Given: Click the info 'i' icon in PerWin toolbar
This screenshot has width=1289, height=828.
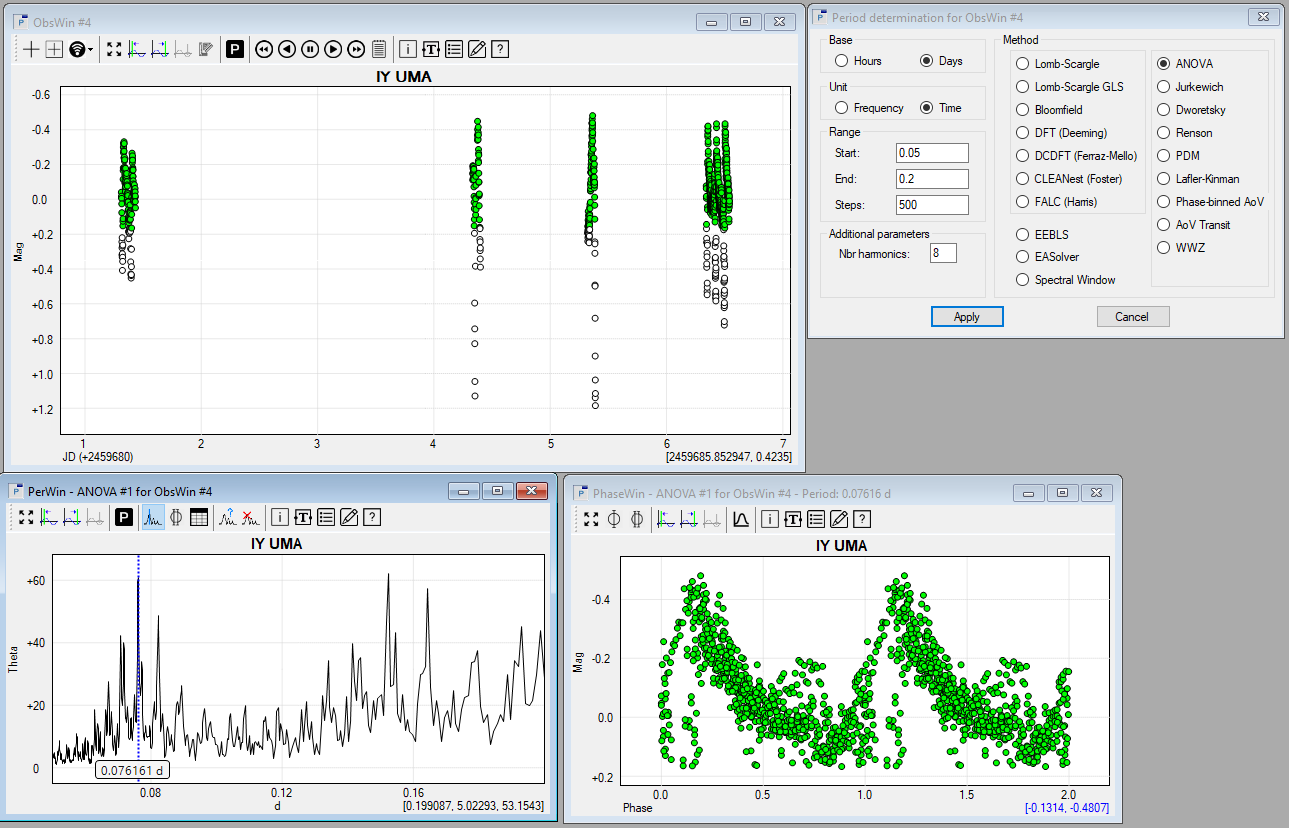Looking at the screenshot, I should (279, 517).
